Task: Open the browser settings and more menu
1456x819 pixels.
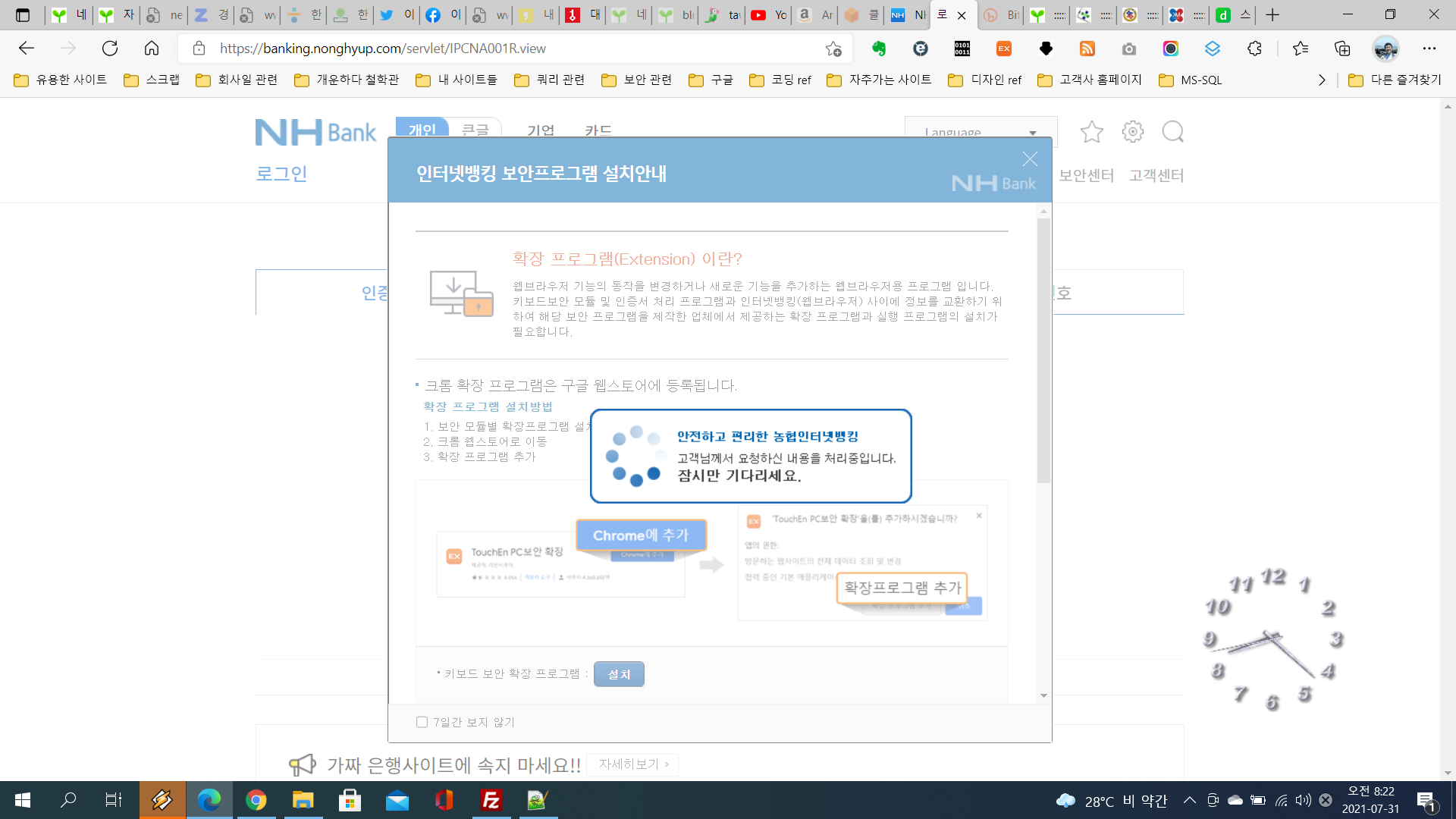Action: tap(1429, 49)
